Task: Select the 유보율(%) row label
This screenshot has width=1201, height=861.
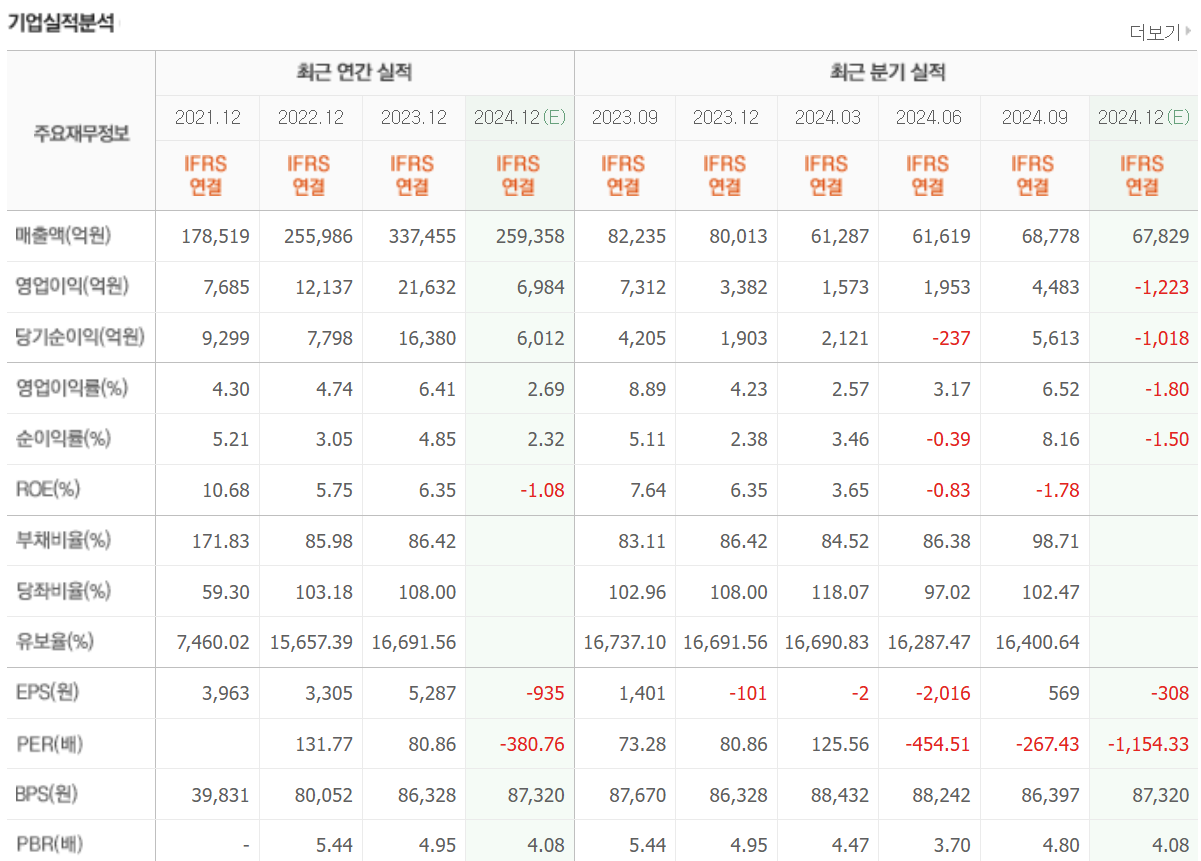Action: 56,641
